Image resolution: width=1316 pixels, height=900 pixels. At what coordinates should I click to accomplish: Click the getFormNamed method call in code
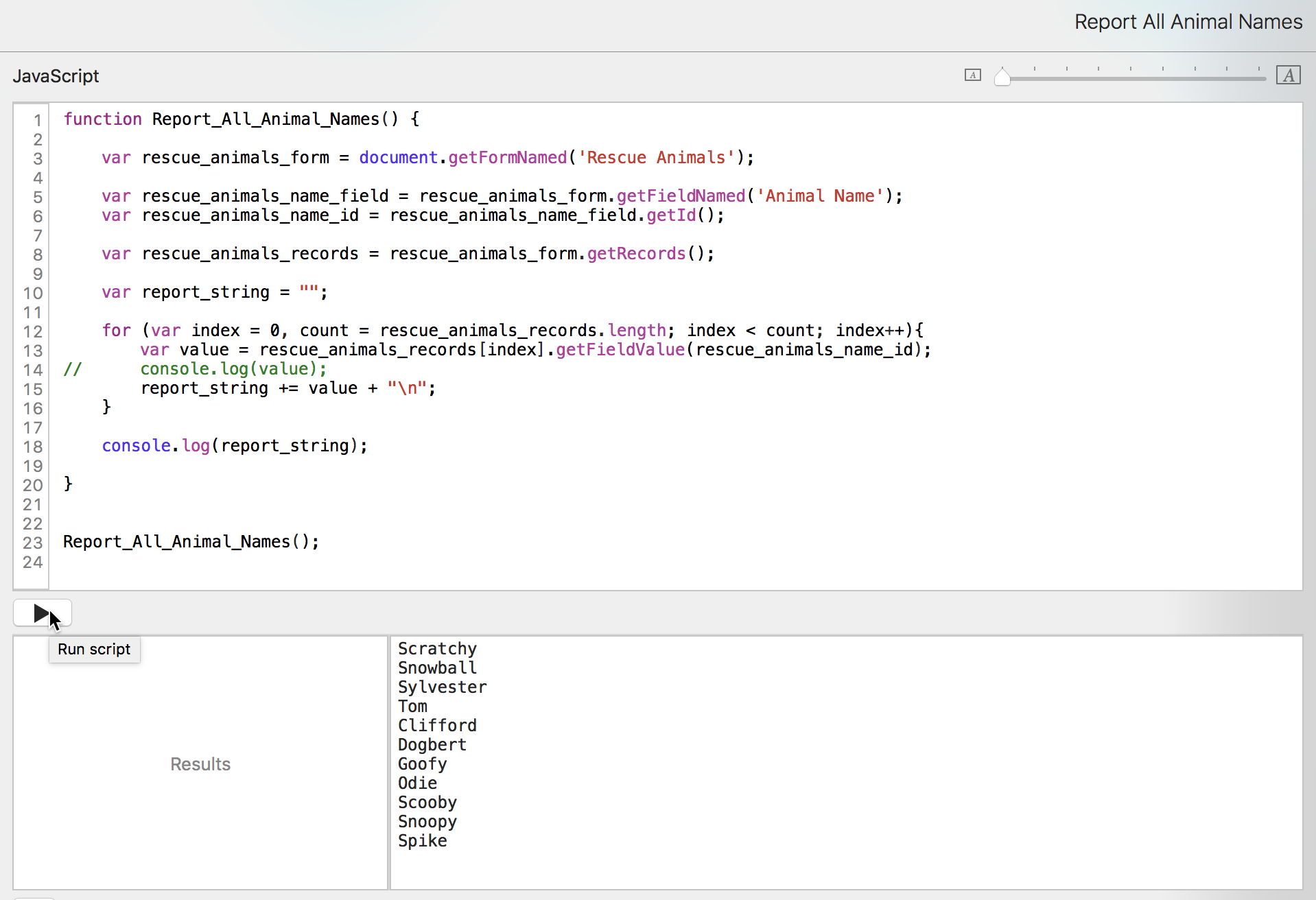click(x=507, y=158)
